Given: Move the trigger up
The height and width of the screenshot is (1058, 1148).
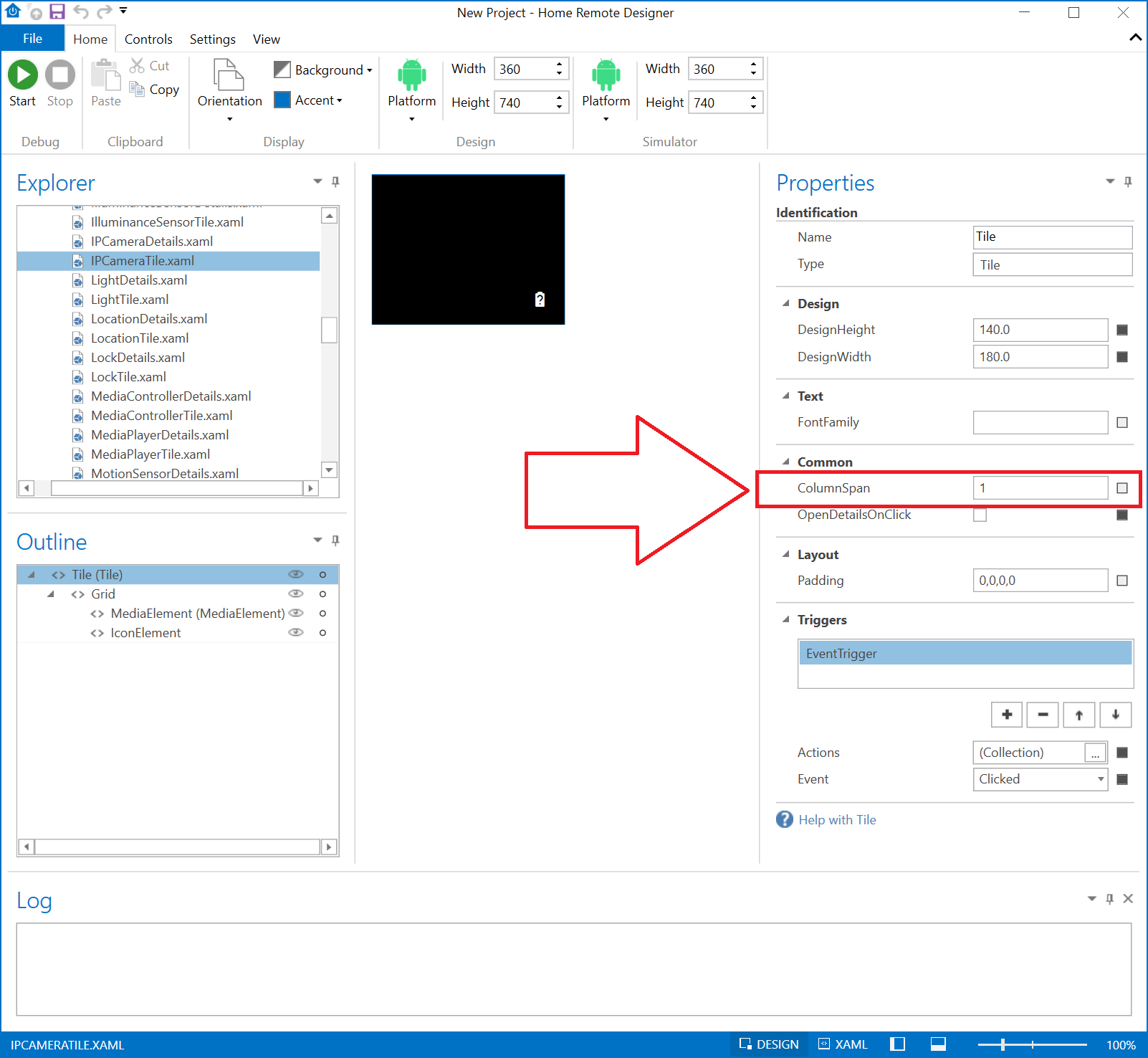Looking at the screenshot, I should (x=1079, y=715).
